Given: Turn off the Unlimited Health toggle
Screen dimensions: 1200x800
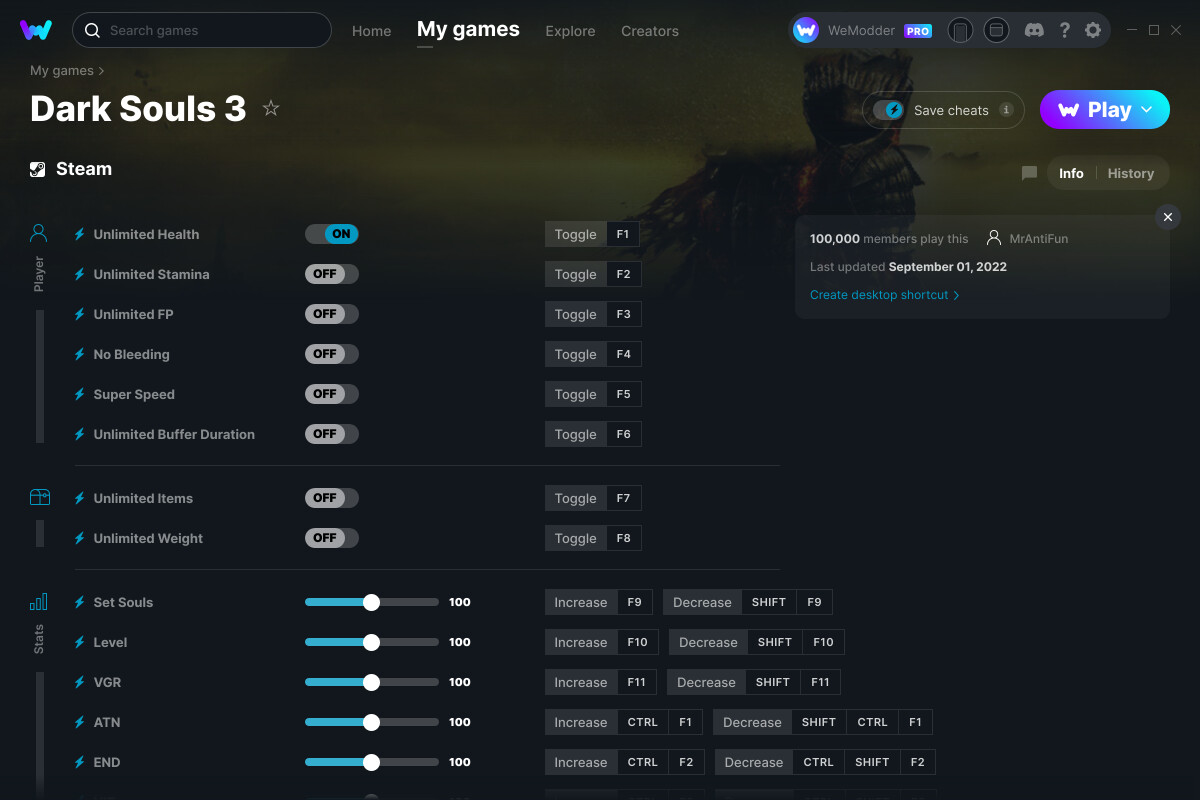Looking at the screenshot, I should pyautogui.click(x=331, y=233).
